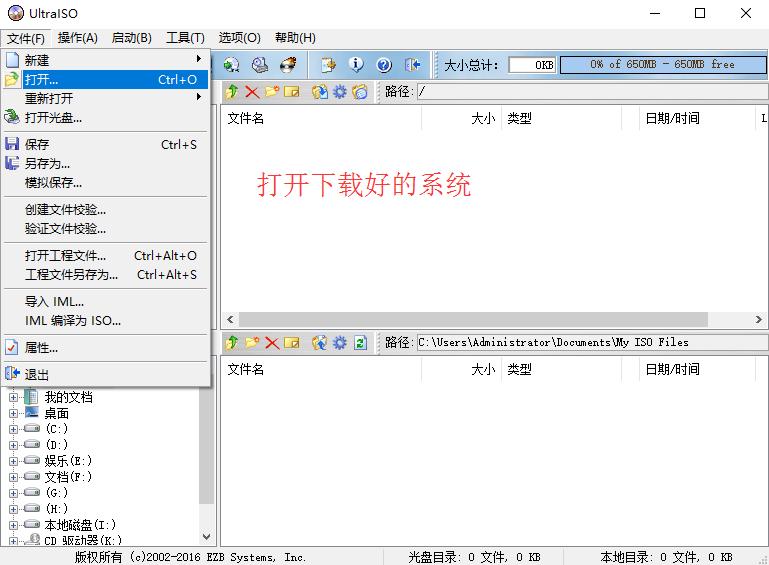Choose 模拟保存... menu entry
The width and height of the screenshot is (769, 565).
point(106,183)
